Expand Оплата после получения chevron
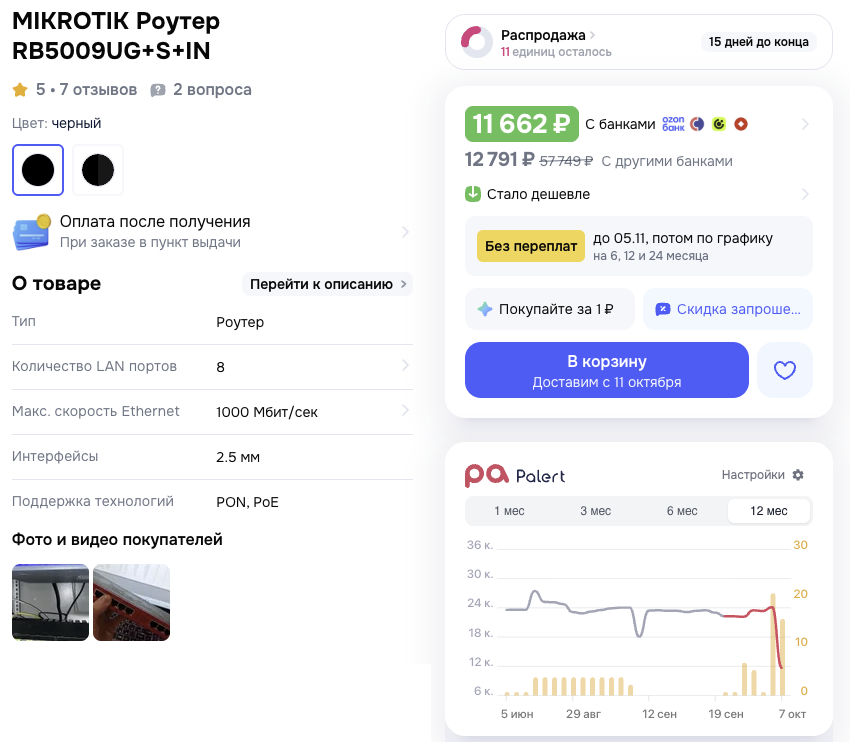Image resolution: width=850 pixels, height=742 pixels. 405,232
